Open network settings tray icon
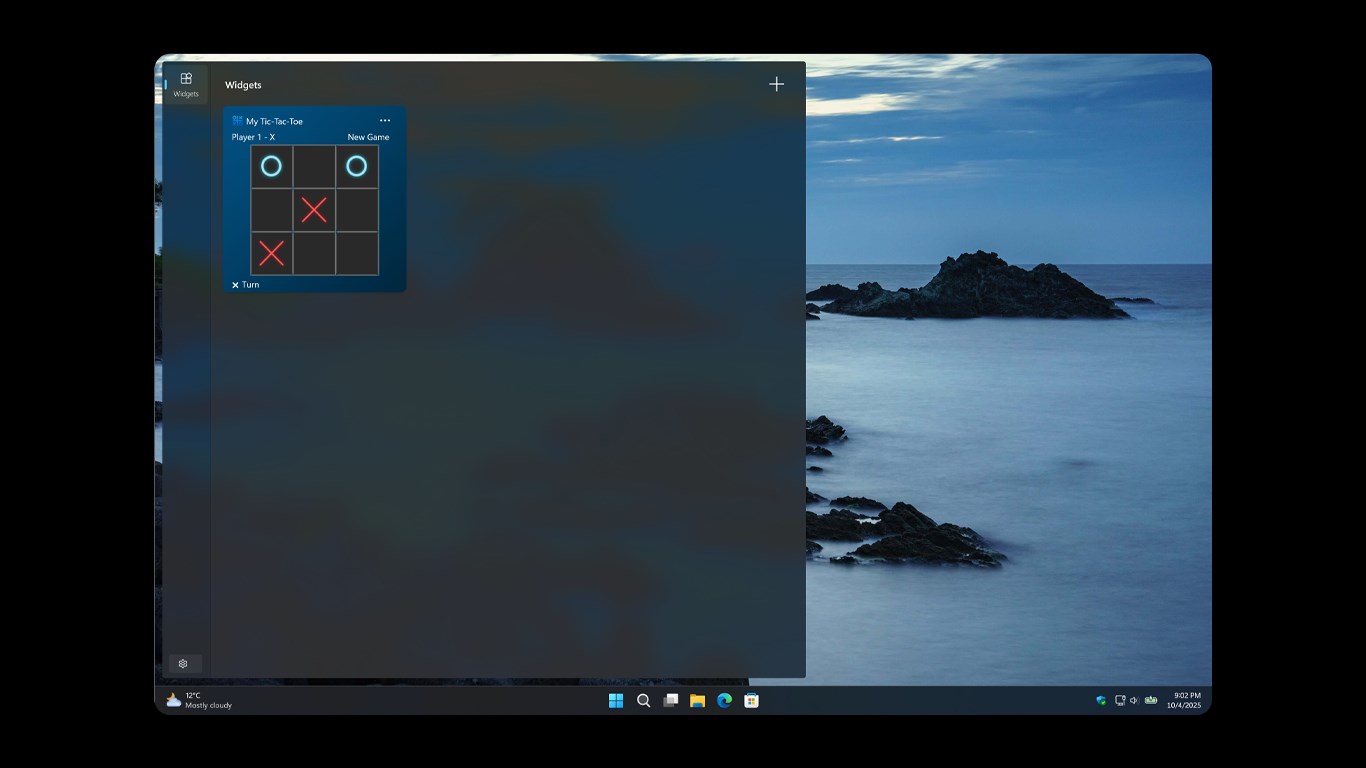1366x768 pixels. pyautogui.click(x=1120, y=700)
